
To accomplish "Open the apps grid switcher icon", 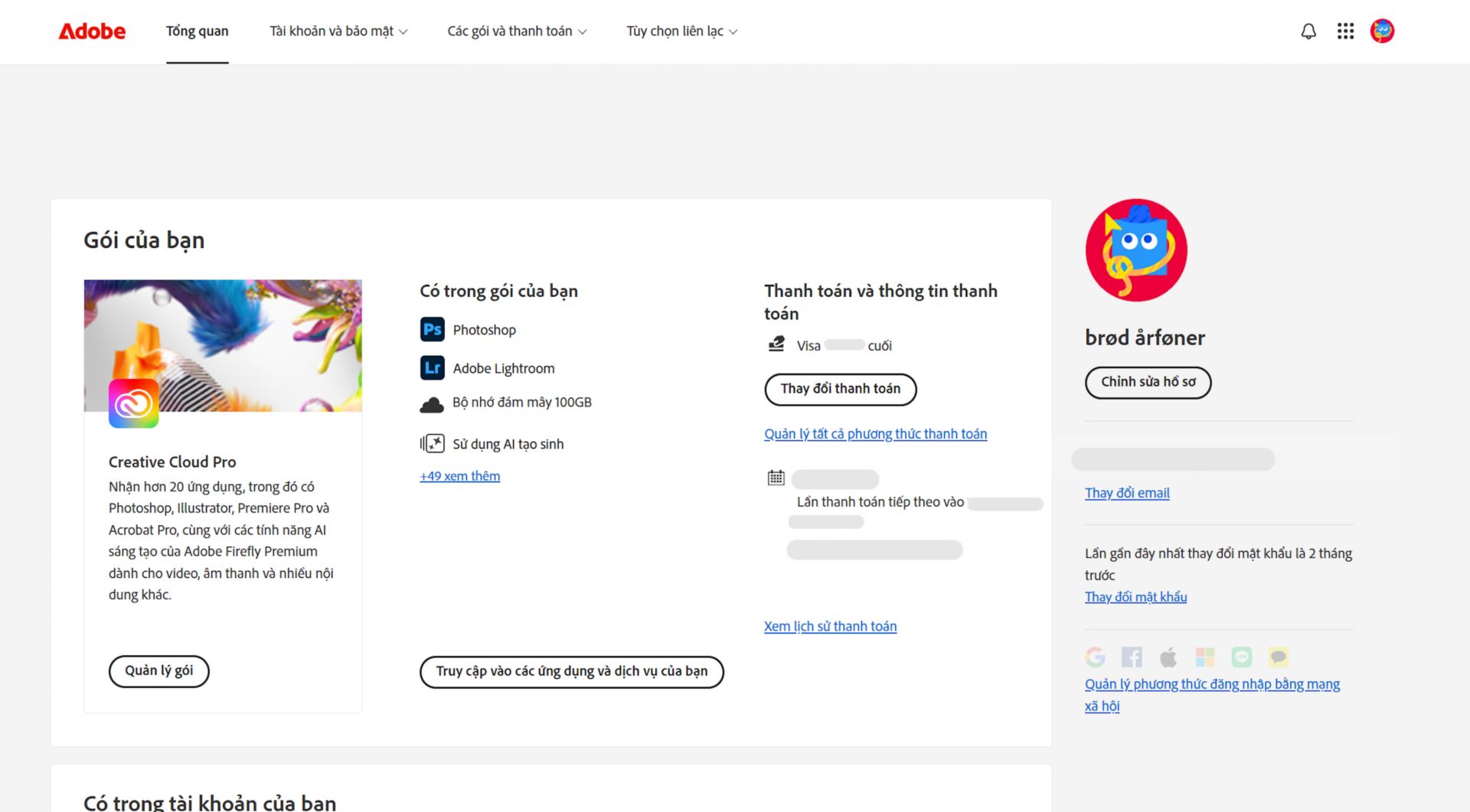I will click(x=1345, y=31).
